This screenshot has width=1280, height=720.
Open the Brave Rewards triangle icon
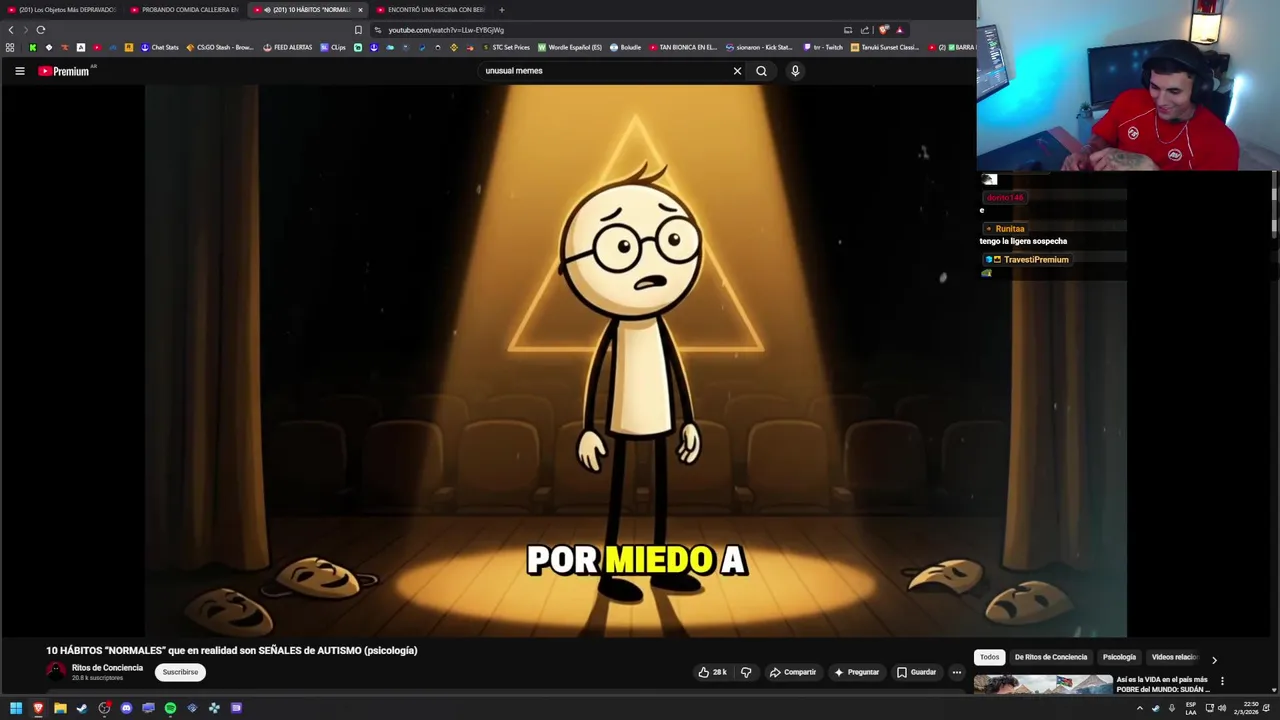(x=899, y=30)
